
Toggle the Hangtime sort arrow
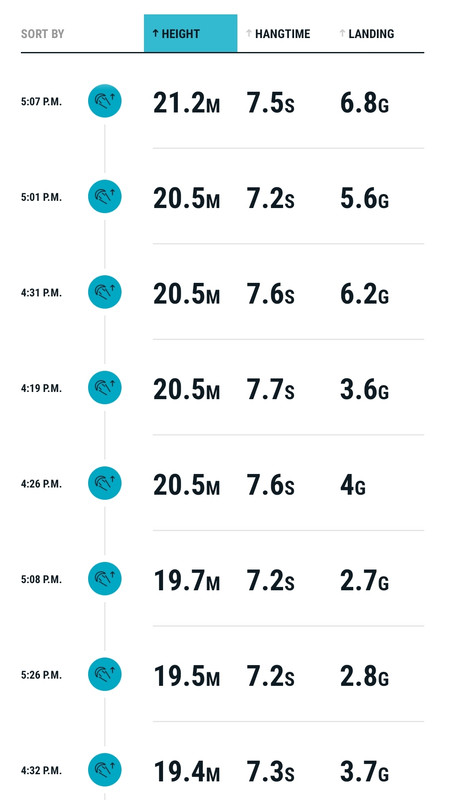(x=248, y=34)
